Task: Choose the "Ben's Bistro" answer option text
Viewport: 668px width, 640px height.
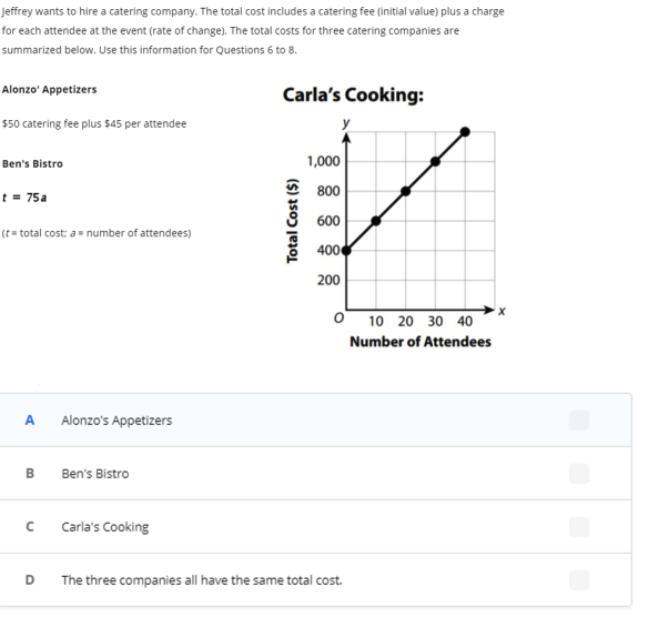Action: (x=95, y=474)
